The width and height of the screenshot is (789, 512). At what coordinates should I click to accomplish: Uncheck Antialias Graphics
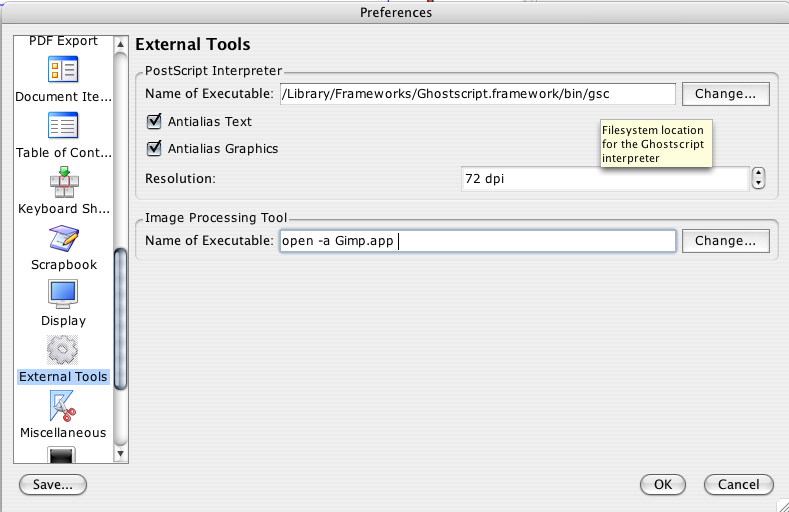pos(154,148)
